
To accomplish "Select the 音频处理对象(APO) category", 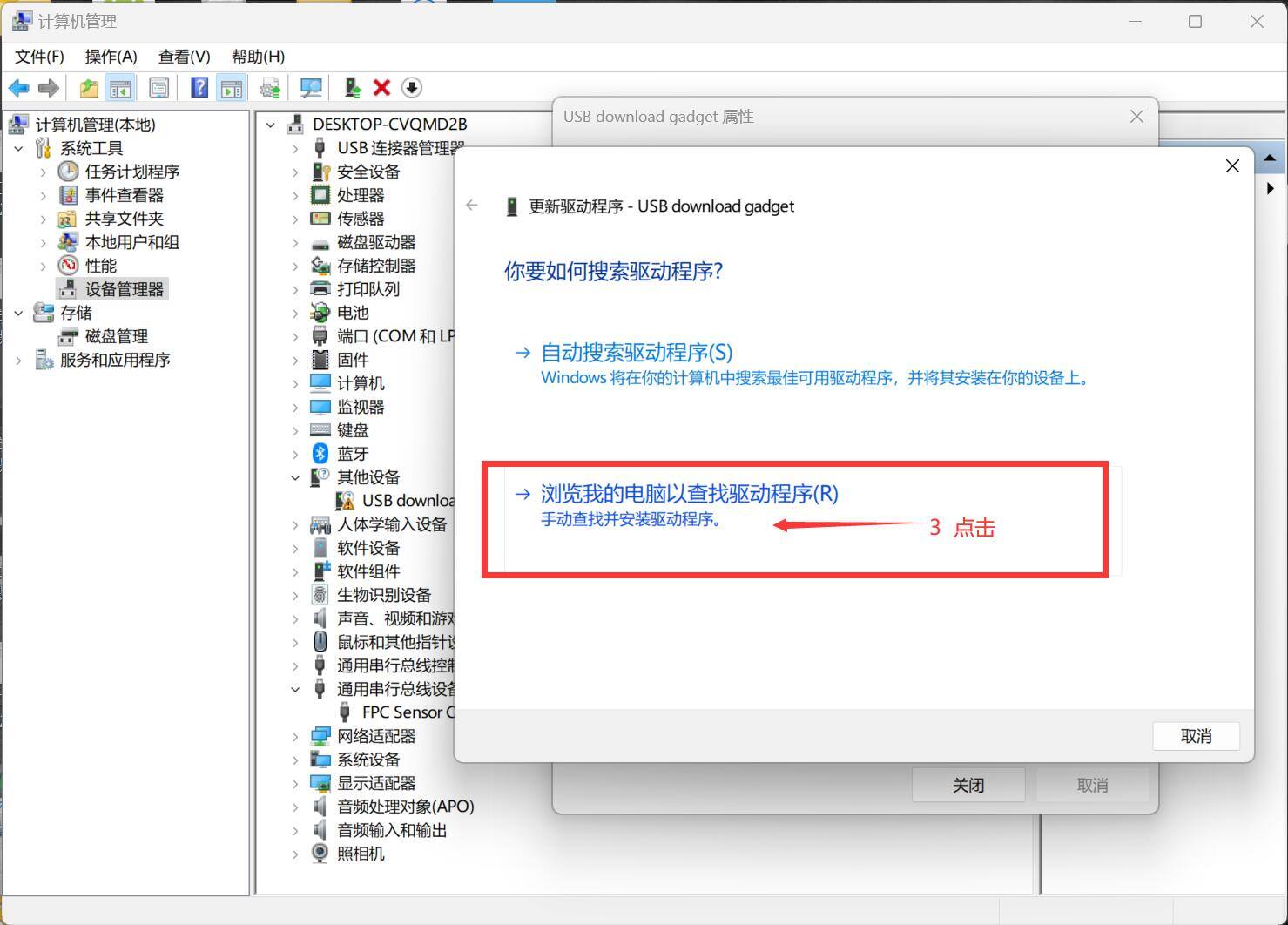I will pyautogui.click(x=405, y=807).
